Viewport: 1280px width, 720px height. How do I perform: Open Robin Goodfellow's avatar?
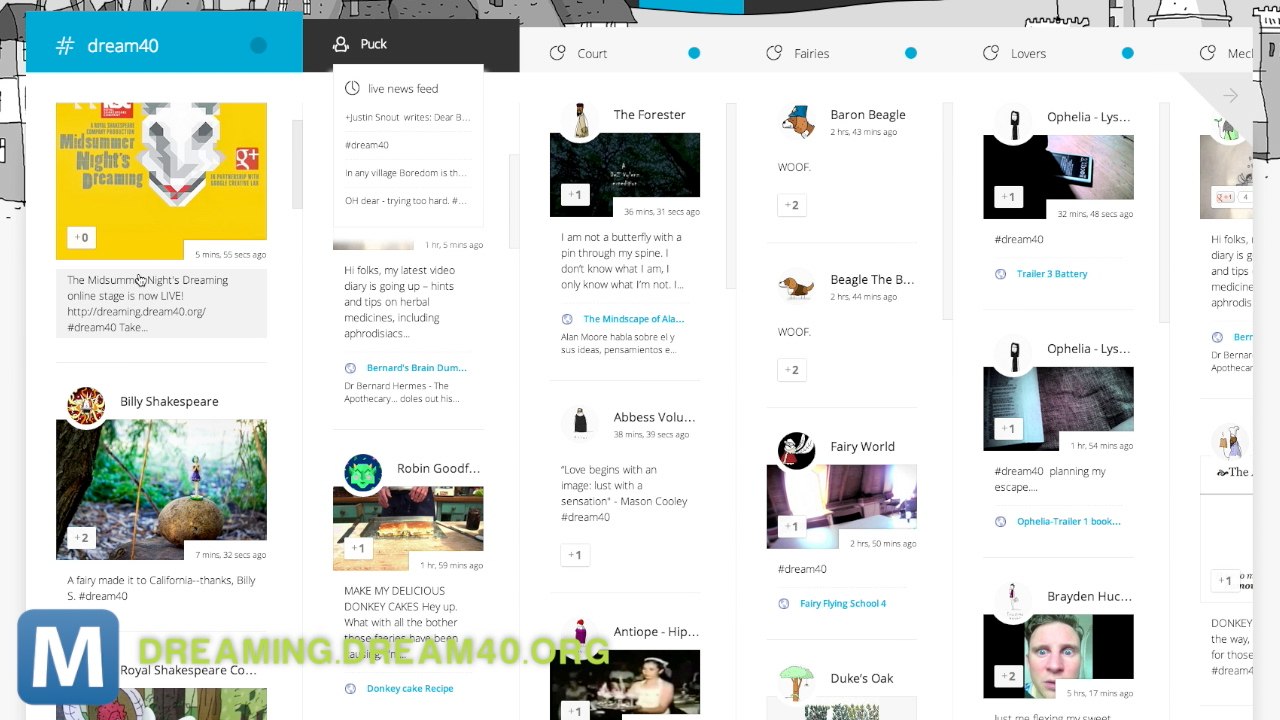pyautogui.click(x=363, y=473)
